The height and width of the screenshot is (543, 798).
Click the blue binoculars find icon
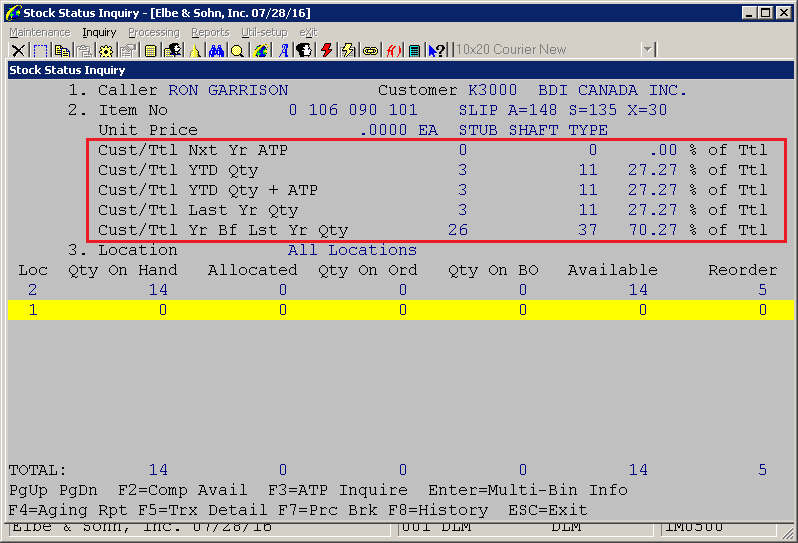click(x=216, y=50)
